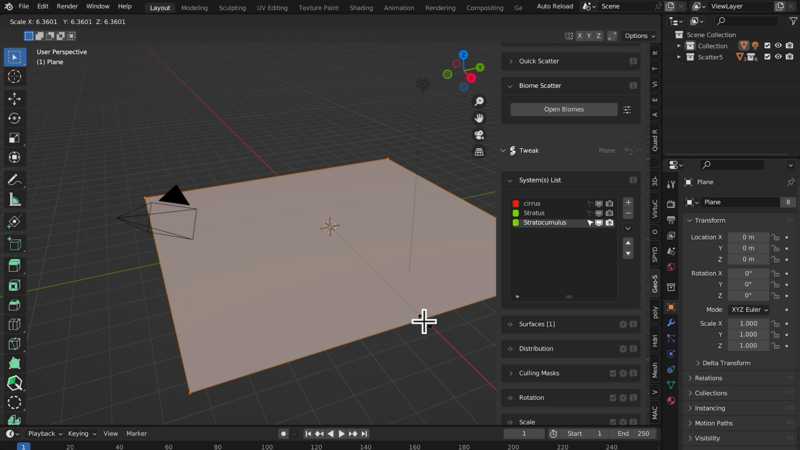
Task: Switch orthographic/perspective grid icon
Action: 479,152
